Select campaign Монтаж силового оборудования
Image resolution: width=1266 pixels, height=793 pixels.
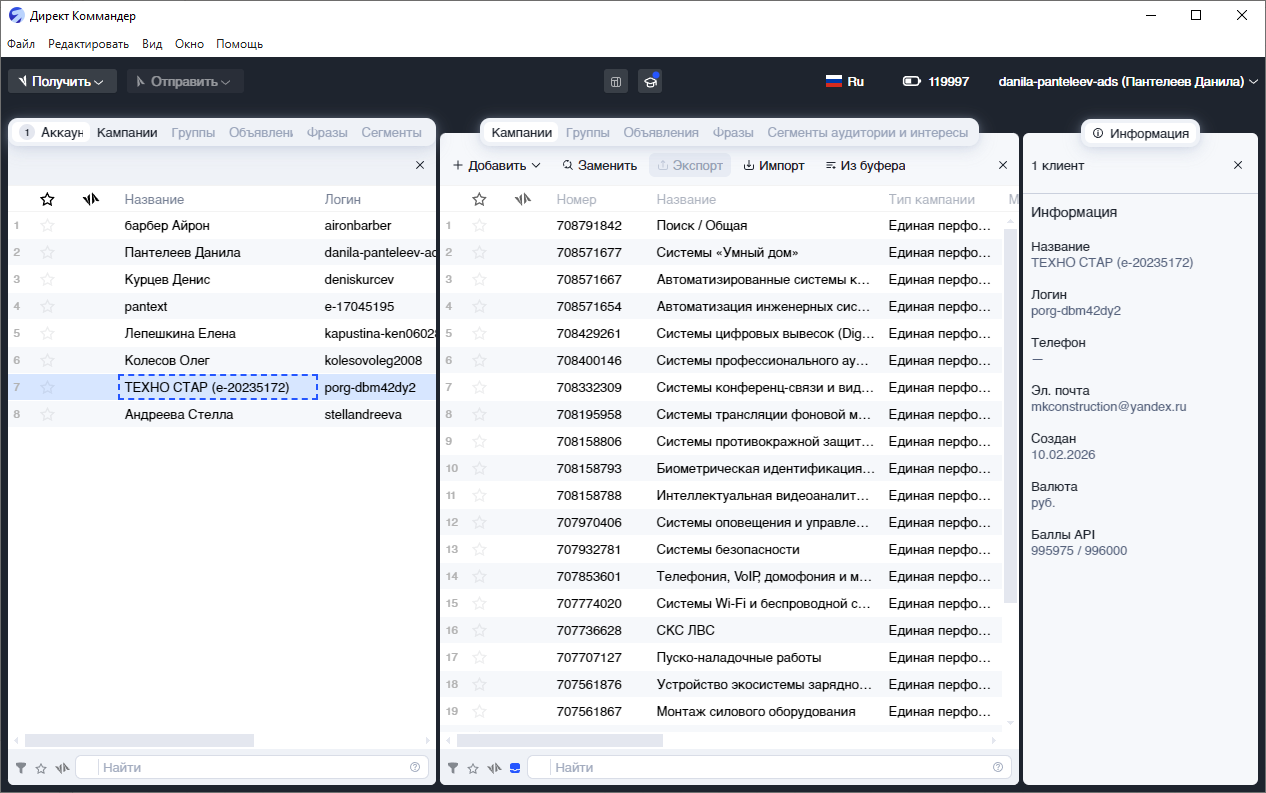pyautogui.click(x=721, y=712)
